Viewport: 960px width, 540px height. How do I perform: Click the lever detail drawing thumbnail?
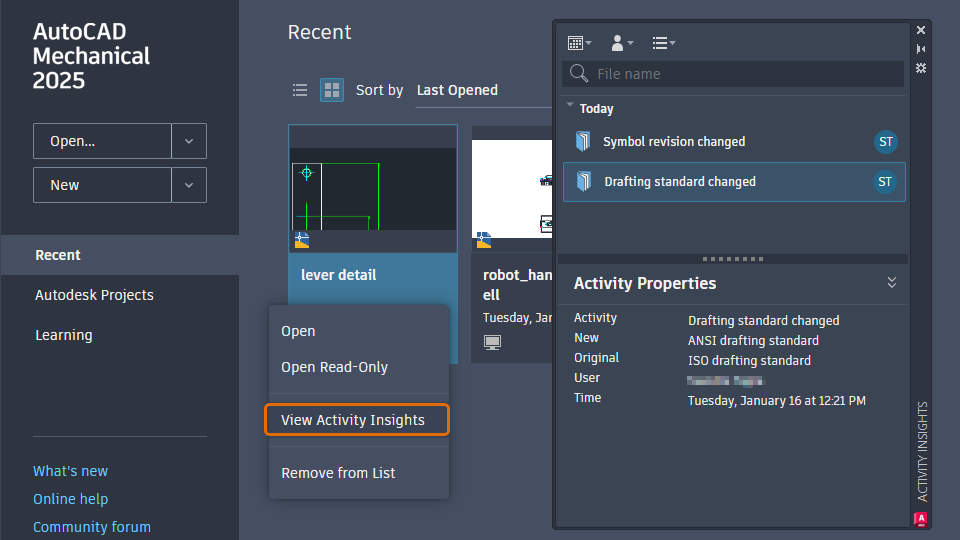click(373, 190)
